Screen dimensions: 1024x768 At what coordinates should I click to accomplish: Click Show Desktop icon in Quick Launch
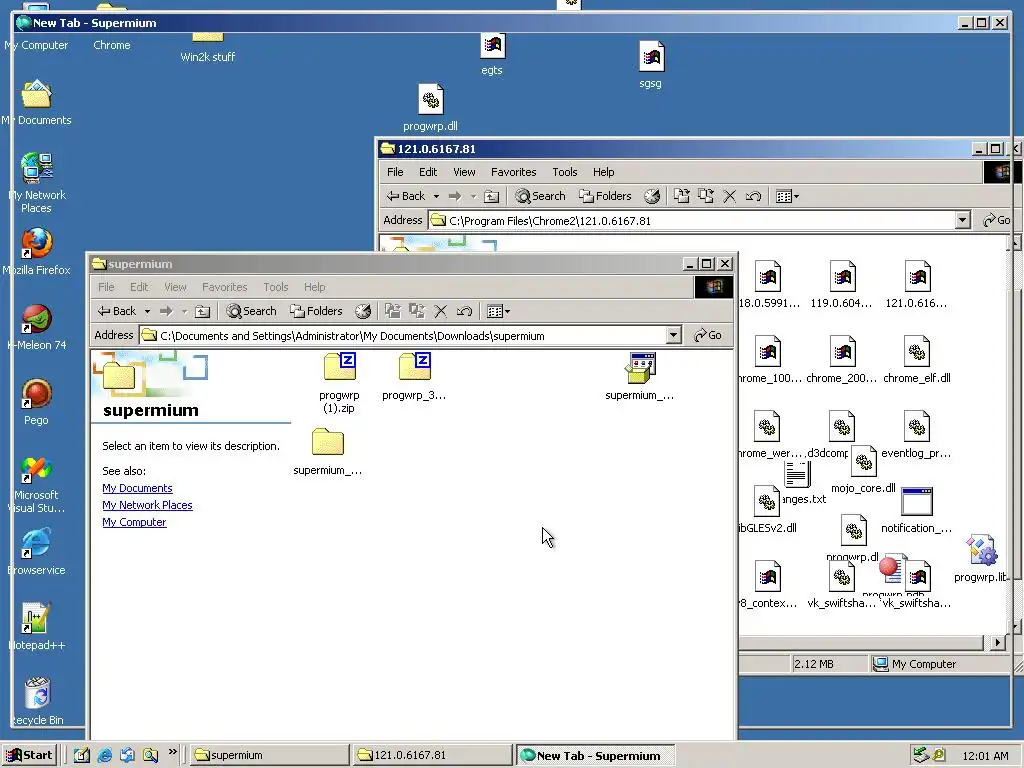(x=82, y=756)
